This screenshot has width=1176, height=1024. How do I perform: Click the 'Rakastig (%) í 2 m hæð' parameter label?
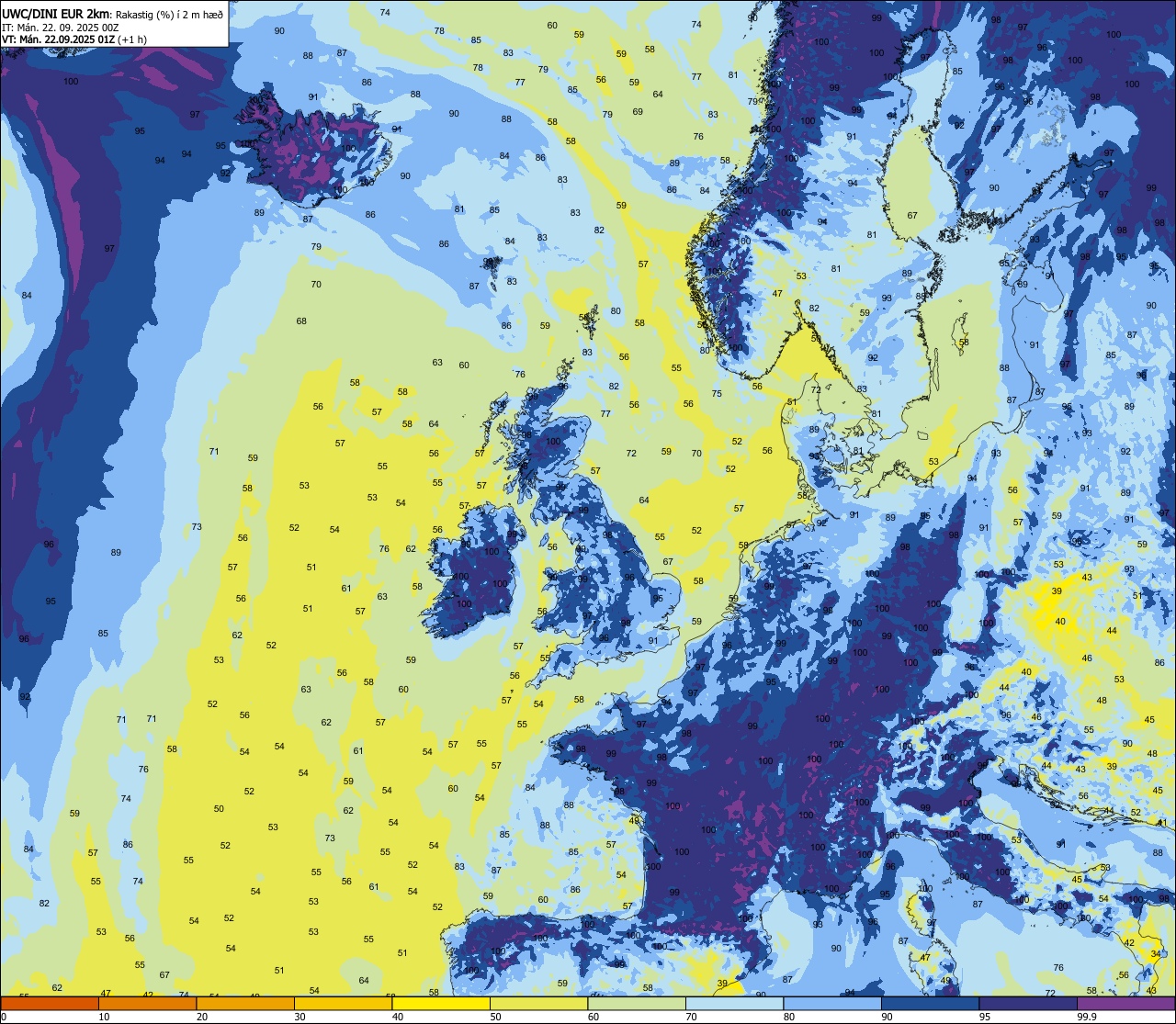(x=169, y=15)
